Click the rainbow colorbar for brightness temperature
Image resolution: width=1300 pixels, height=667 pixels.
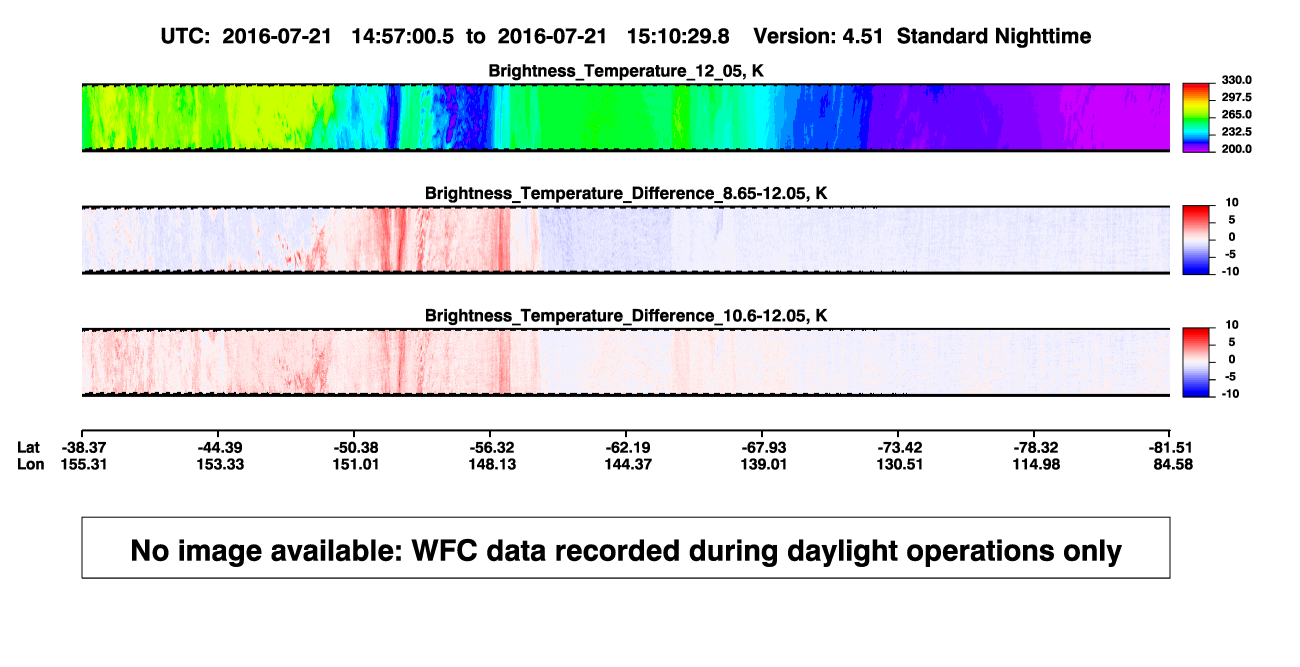tap(1196, 117)
